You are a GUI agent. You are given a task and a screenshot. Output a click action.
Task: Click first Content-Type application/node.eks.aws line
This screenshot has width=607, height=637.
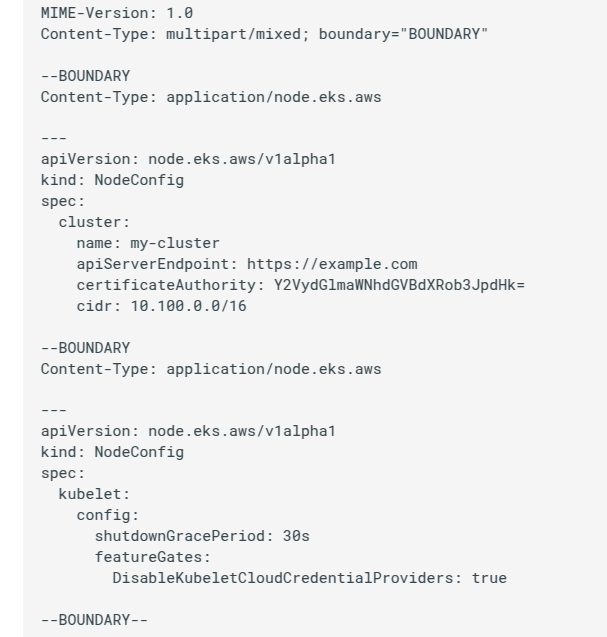coord(211,97)
